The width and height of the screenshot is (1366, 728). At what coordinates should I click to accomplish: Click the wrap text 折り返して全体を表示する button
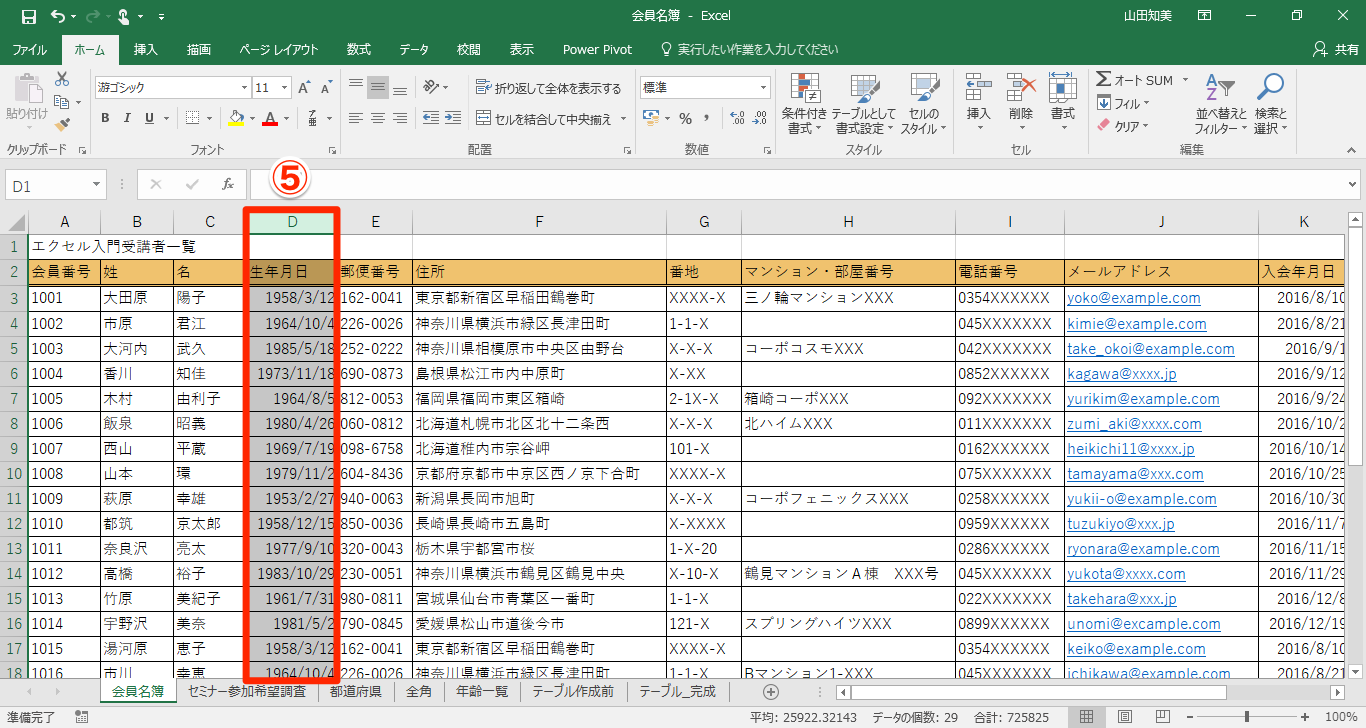549,88
